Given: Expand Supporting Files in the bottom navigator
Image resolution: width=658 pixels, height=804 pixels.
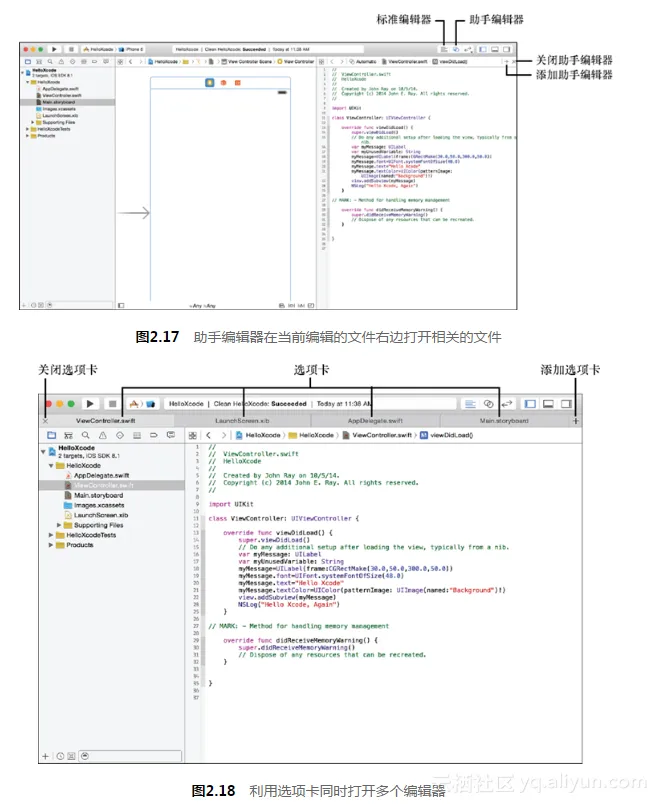Looking at the screenshot, I should (x=59, y=525).
